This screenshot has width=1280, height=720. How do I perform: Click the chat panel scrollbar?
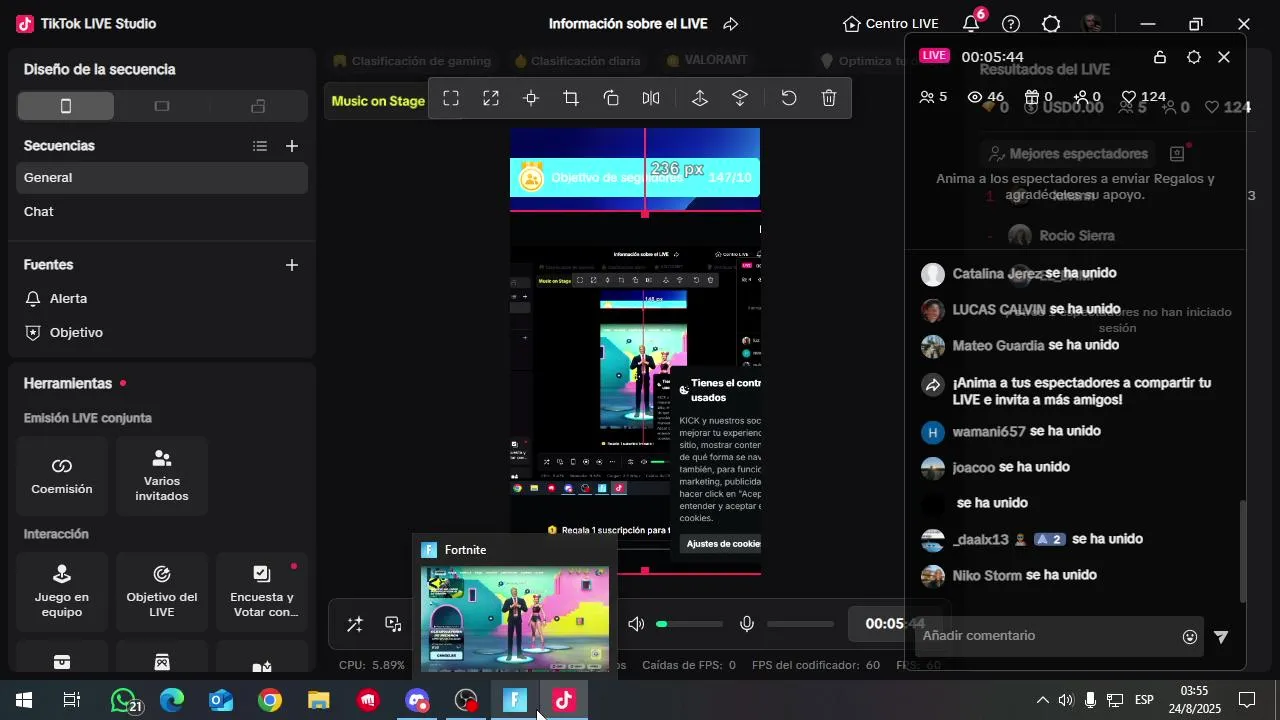pos(1243,552)
